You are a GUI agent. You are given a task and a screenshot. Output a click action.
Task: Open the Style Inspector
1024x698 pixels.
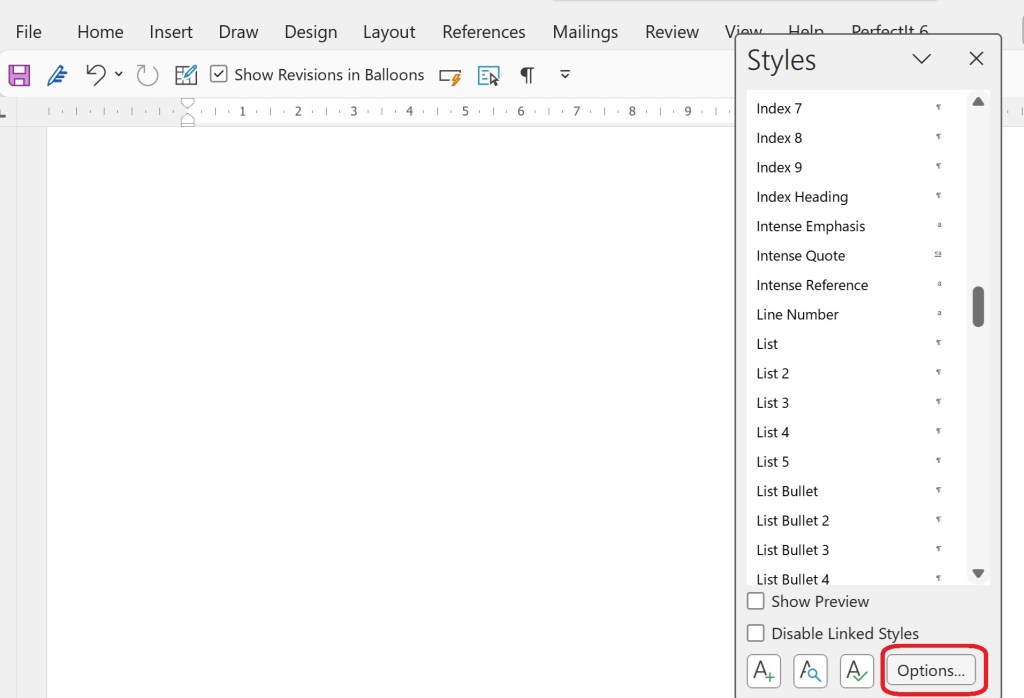810,671
